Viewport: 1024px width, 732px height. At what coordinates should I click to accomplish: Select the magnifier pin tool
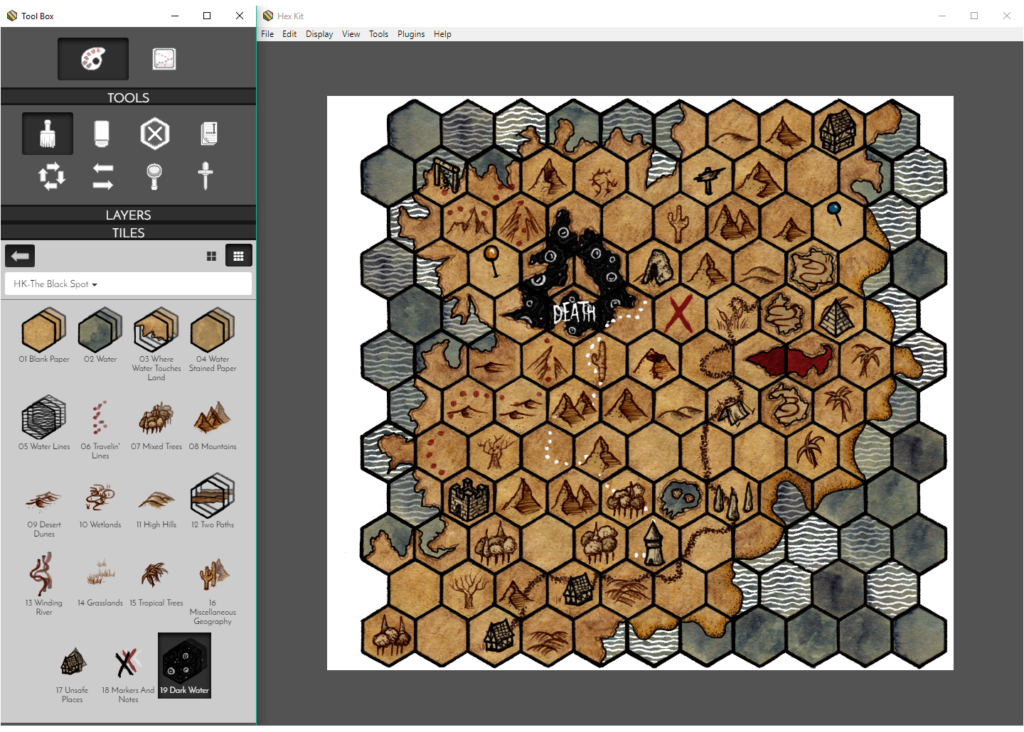154,176
